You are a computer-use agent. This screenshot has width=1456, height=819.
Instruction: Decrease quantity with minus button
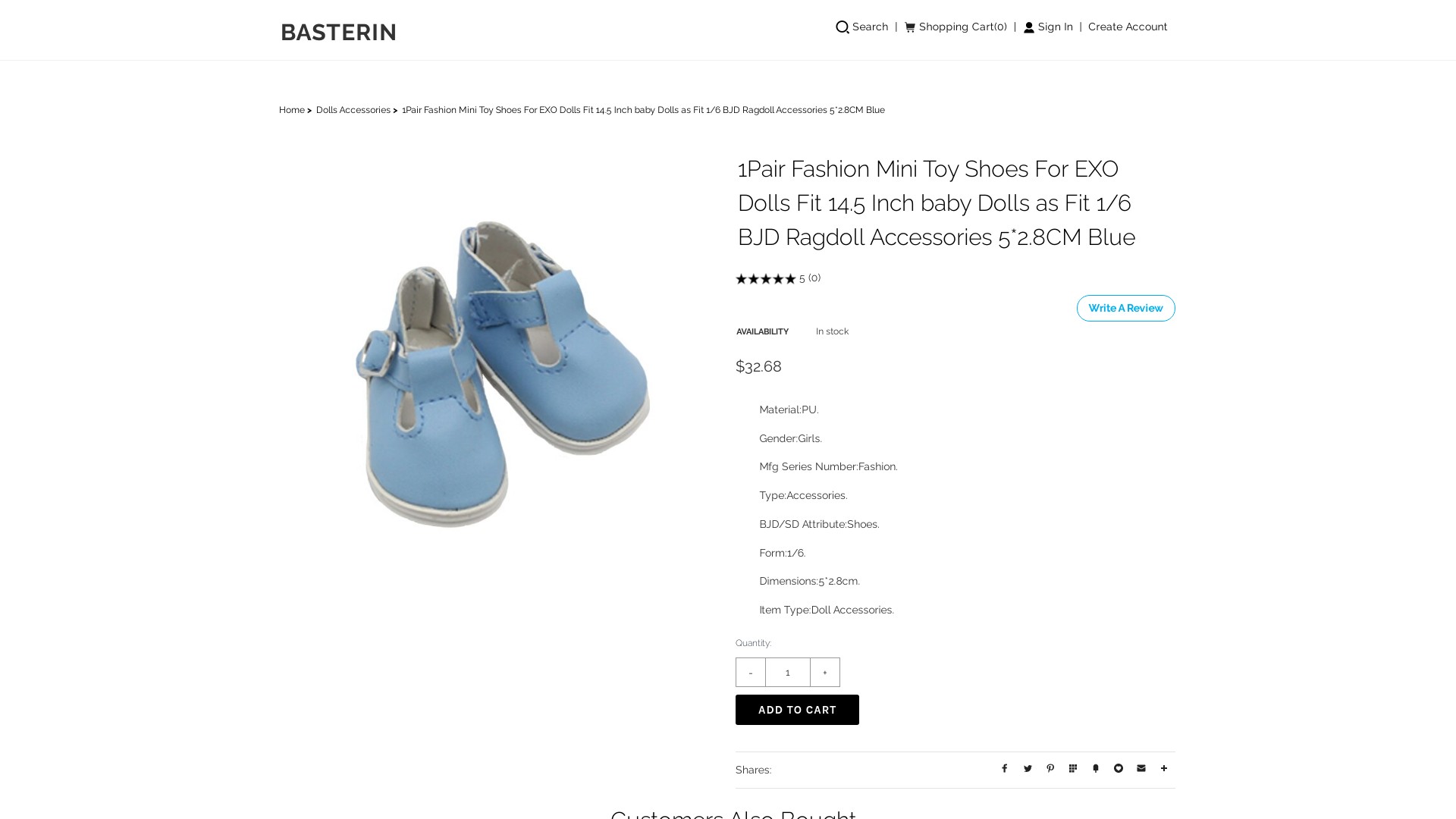751,673
